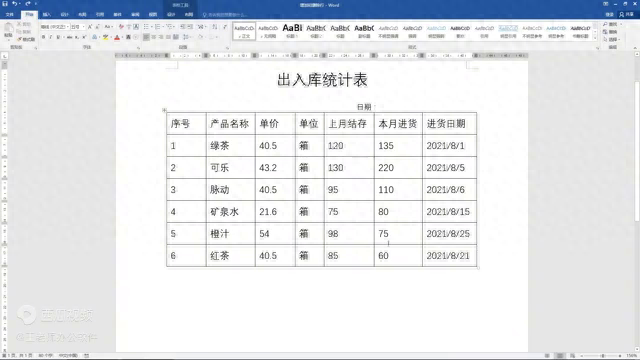Click the vertical scrollbar thumb
The image size is (640, 360).
pyautogui.click(x=637, y=151)
